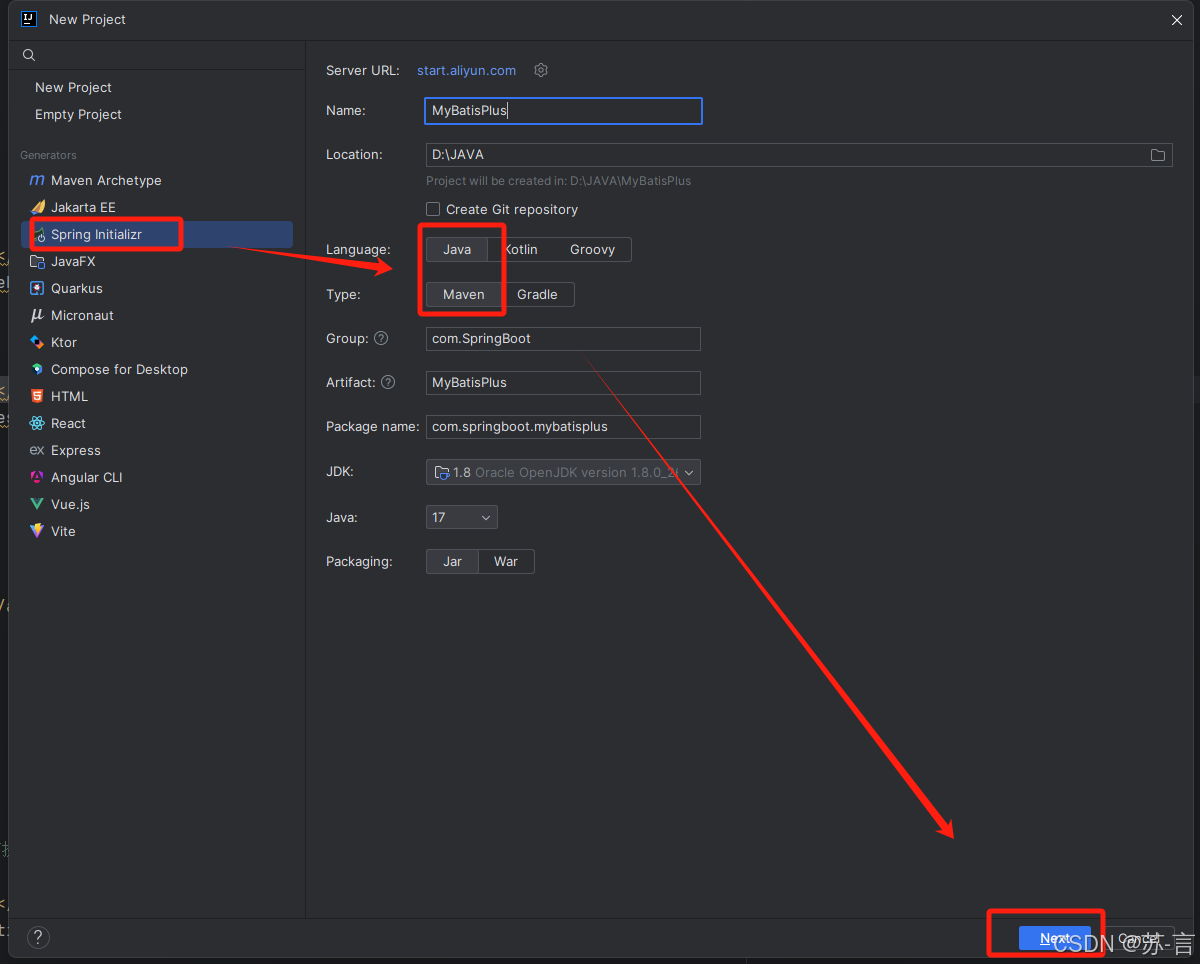Select Empty Project in sidebar
The width and height of the screenshot is (1200, 964).
pos(78,114)
